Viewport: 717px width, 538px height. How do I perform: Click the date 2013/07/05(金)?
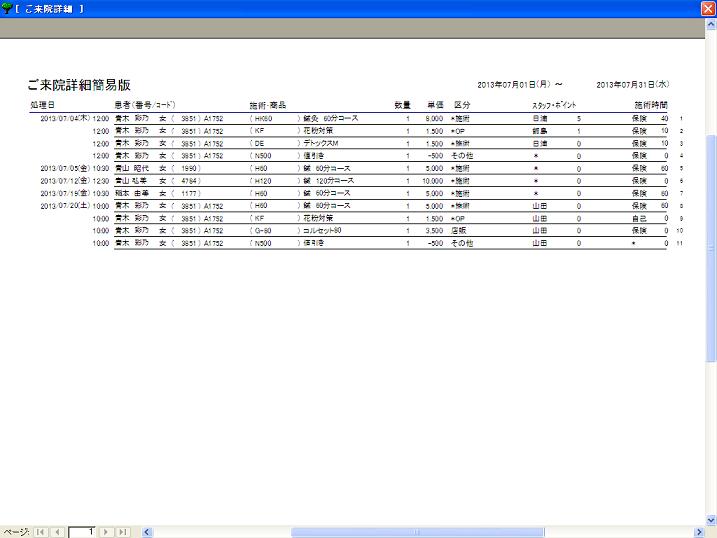[x=65, y=168]
